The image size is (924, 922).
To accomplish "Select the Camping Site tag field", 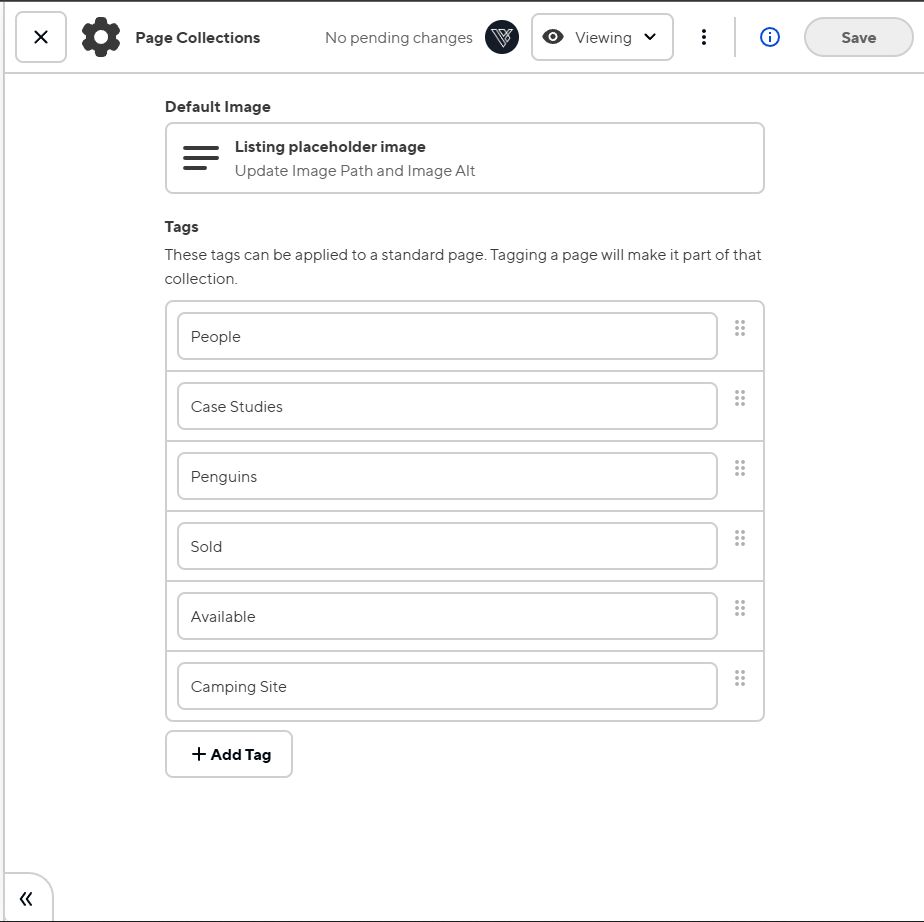I will 447,686.
